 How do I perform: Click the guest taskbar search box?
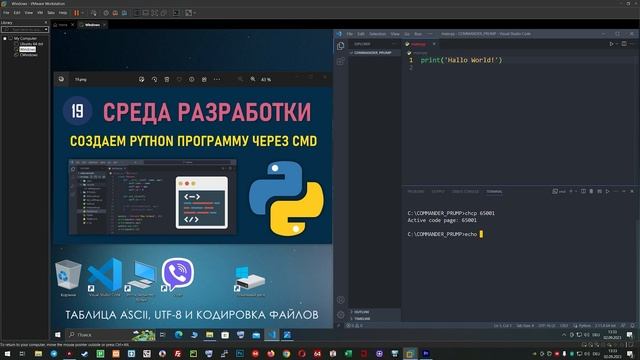pos(110,335)
